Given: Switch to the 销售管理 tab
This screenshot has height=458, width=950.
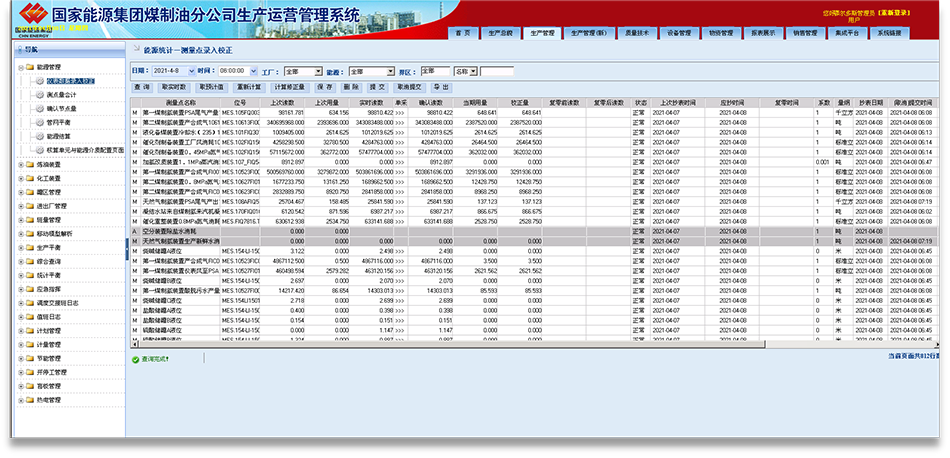Looking at the screenshot, I should point(805,33).
